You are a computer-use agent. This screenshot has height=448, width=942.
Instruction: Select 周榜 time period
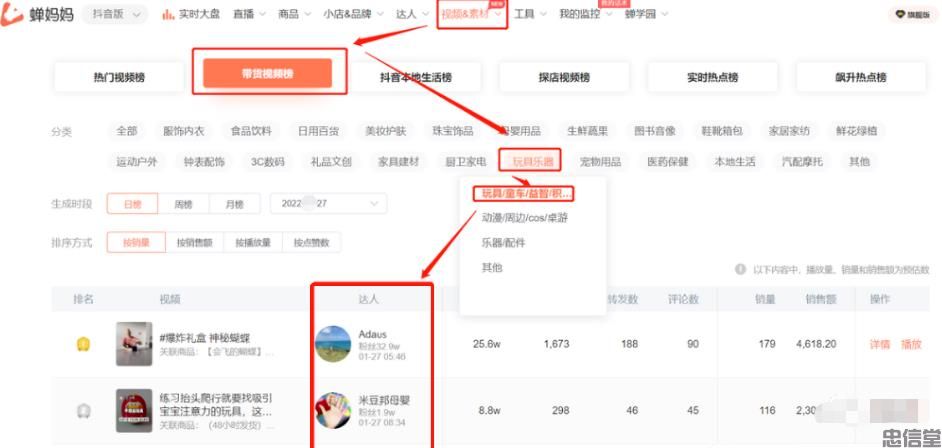click(183, 204)
